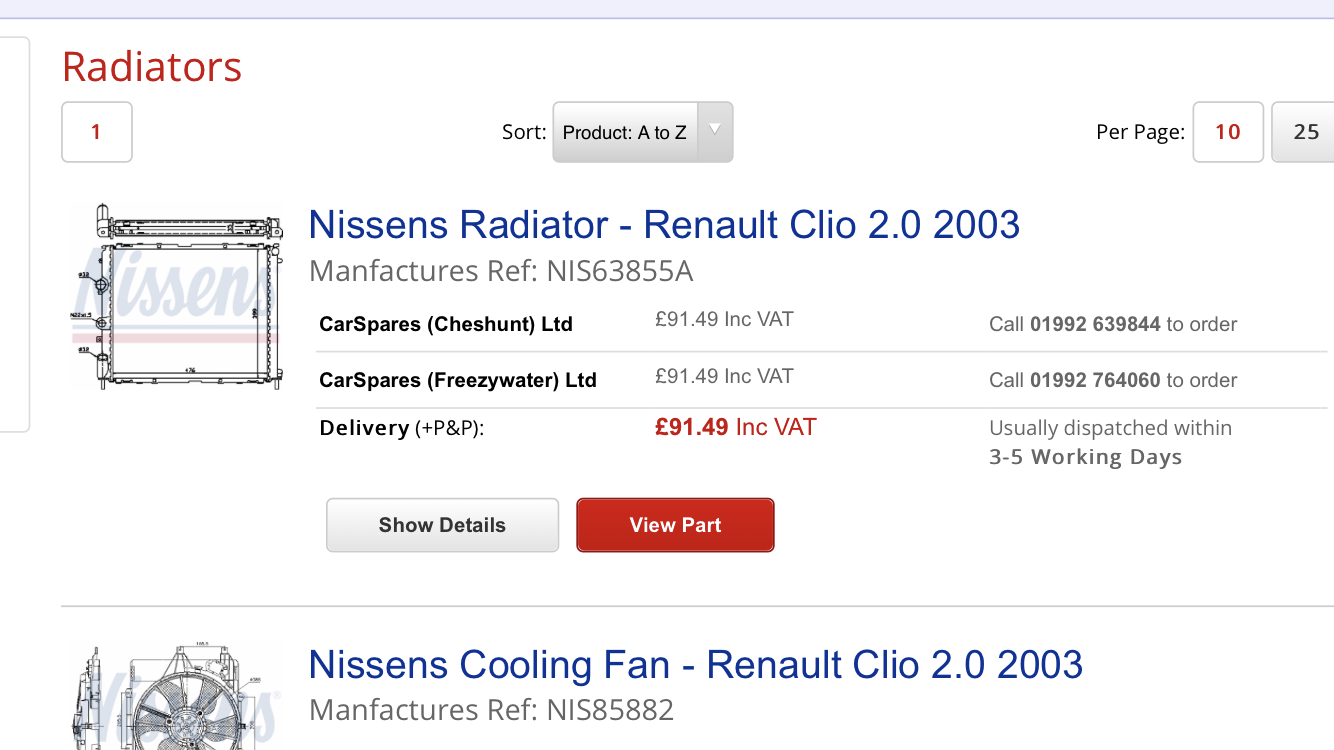Click the red delivery price £91.49
The image size is (1334, 750).
click(692, 427)
